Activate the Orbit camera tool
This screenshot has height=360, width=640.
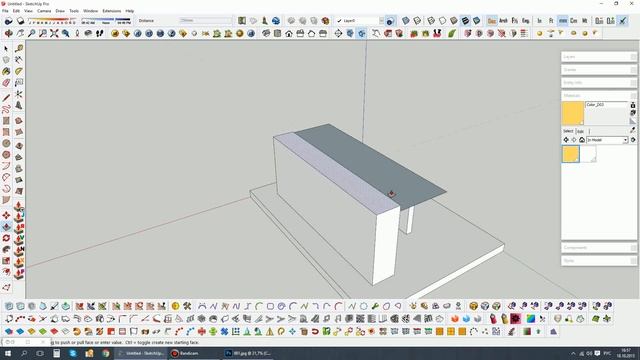(9, 33)
